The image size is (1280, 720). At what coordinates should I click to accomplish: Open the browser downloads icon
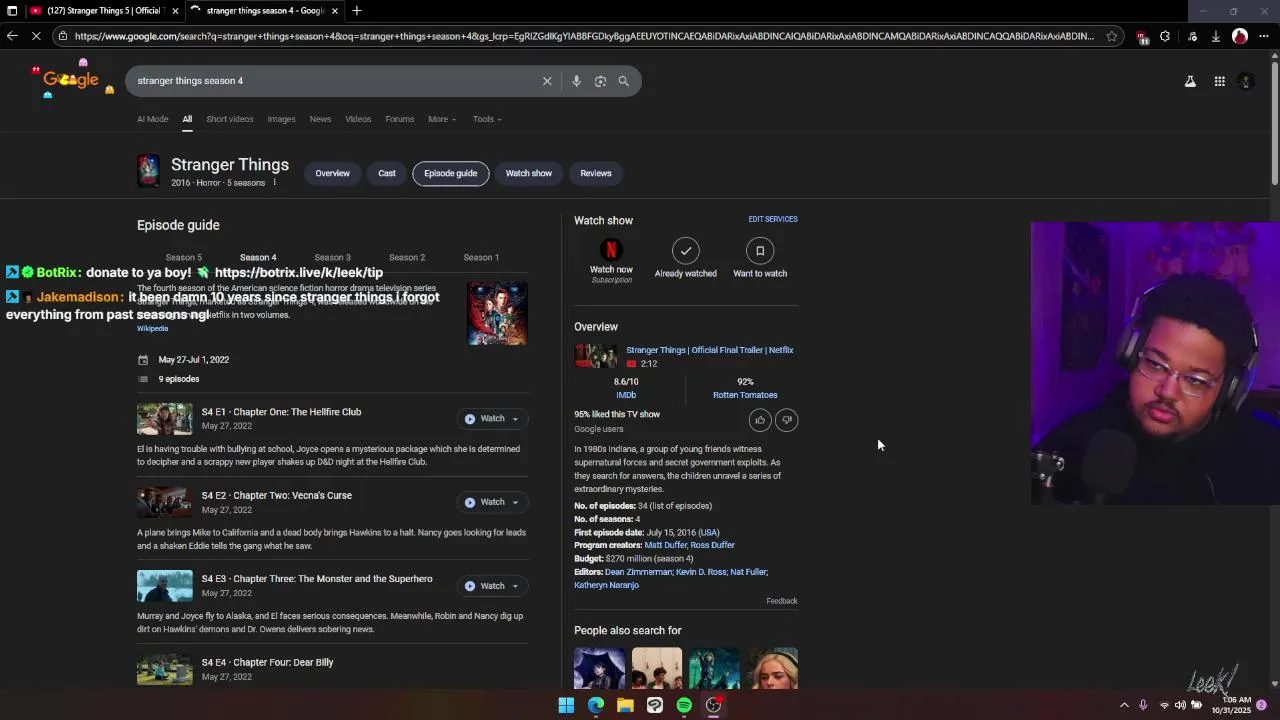(1216, 36)
